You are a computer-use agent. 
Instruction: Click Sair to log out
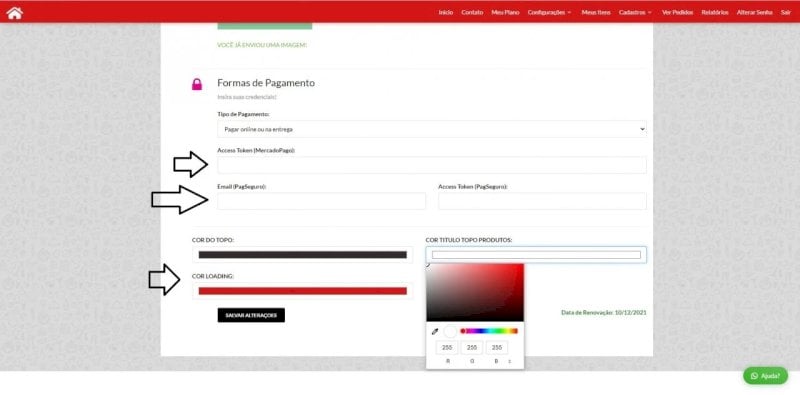point(786,12)
